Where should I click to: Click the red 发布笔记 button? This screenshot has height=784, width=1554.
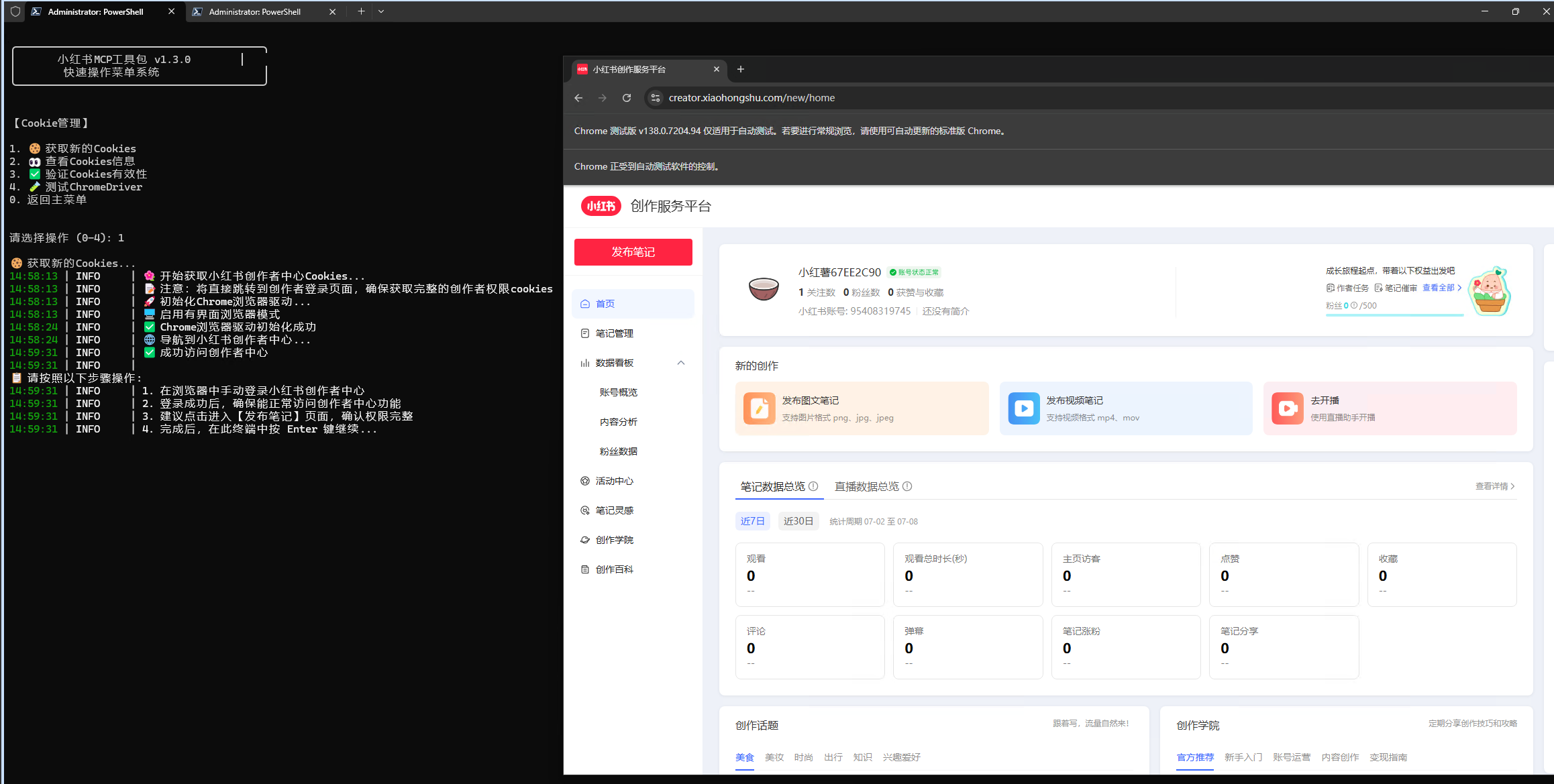tap(633, 252)
